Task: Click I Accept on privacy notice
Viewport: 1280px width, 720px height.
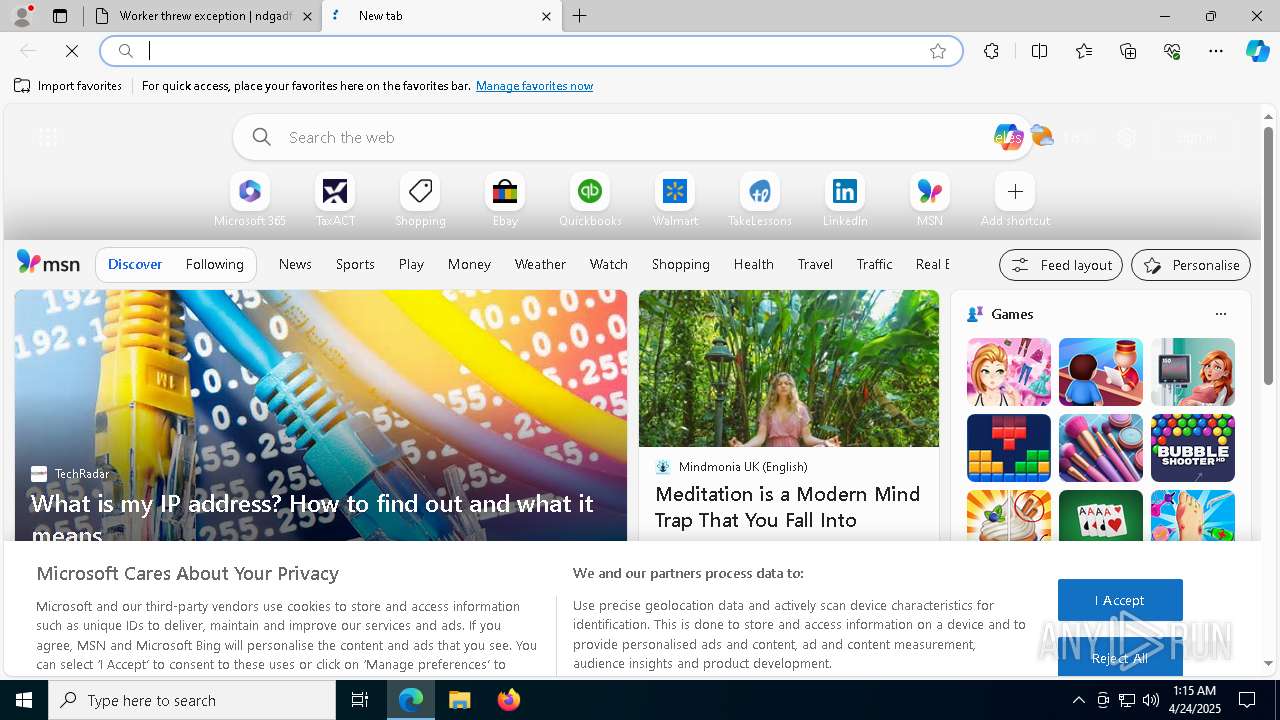Action: click(1120, 600)
